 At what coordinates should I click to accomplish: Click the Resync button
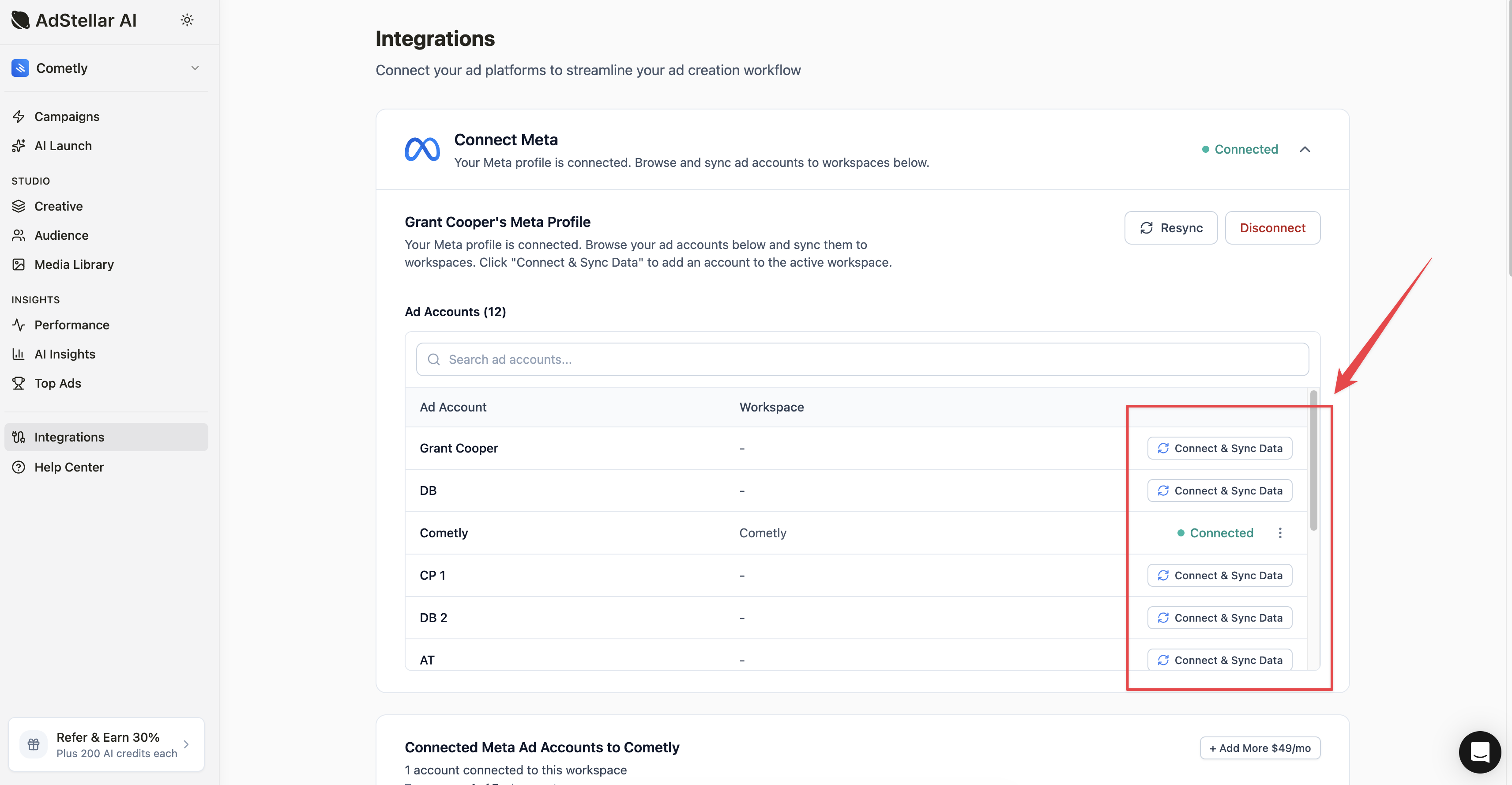pyautogui.click(x=1170, y=228)
